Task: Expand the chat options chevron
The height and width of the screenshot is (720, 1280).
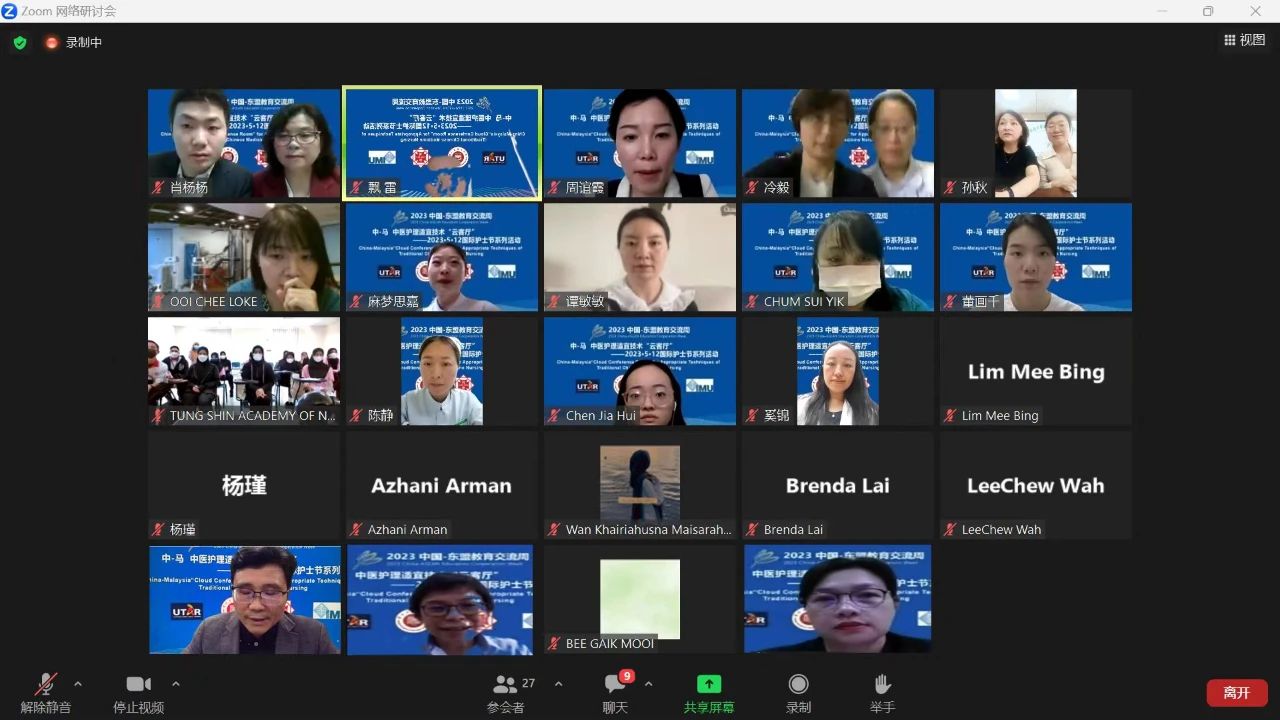Action: pyautogui.click(x=648, y=684)
